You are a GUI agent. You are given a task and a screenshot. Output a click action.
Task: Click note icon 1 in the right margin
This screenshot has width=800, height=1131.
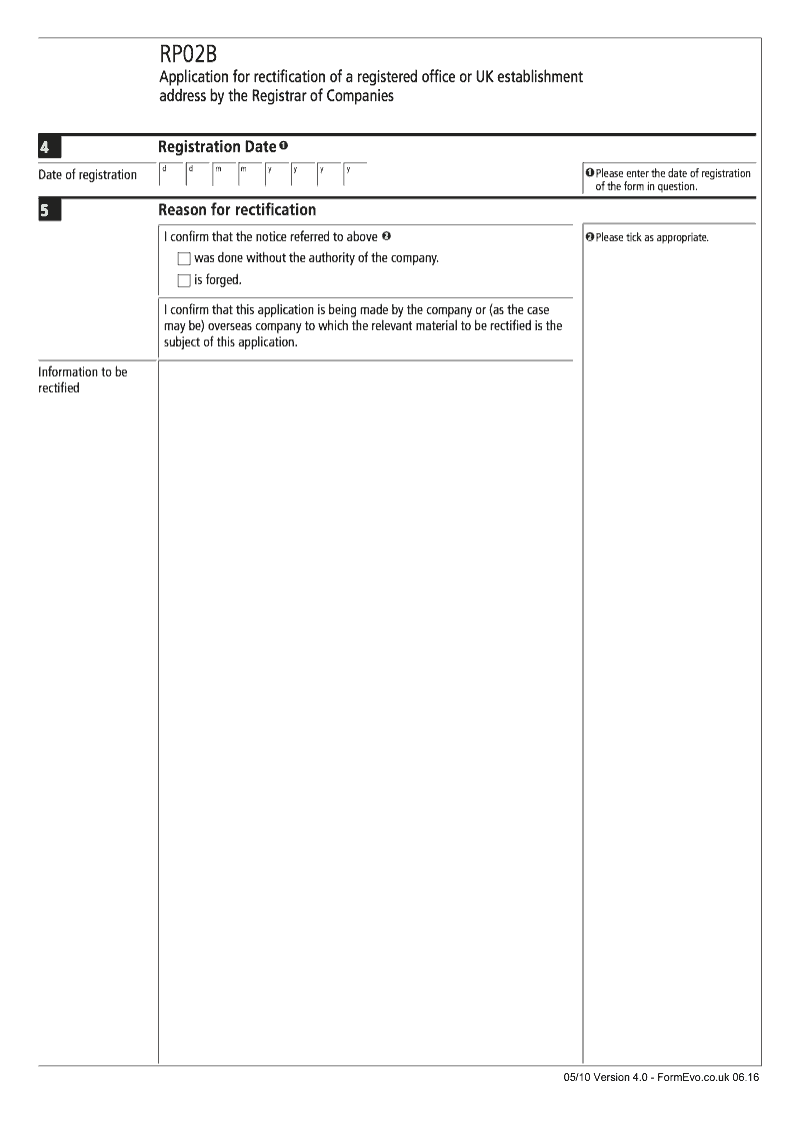(x=590, y=174)
